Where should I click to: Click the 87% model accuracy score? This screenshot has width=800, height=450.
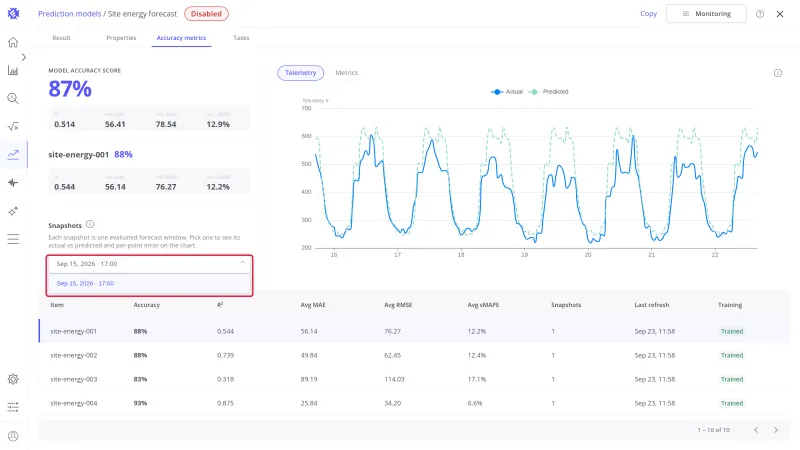pos(70,89)
